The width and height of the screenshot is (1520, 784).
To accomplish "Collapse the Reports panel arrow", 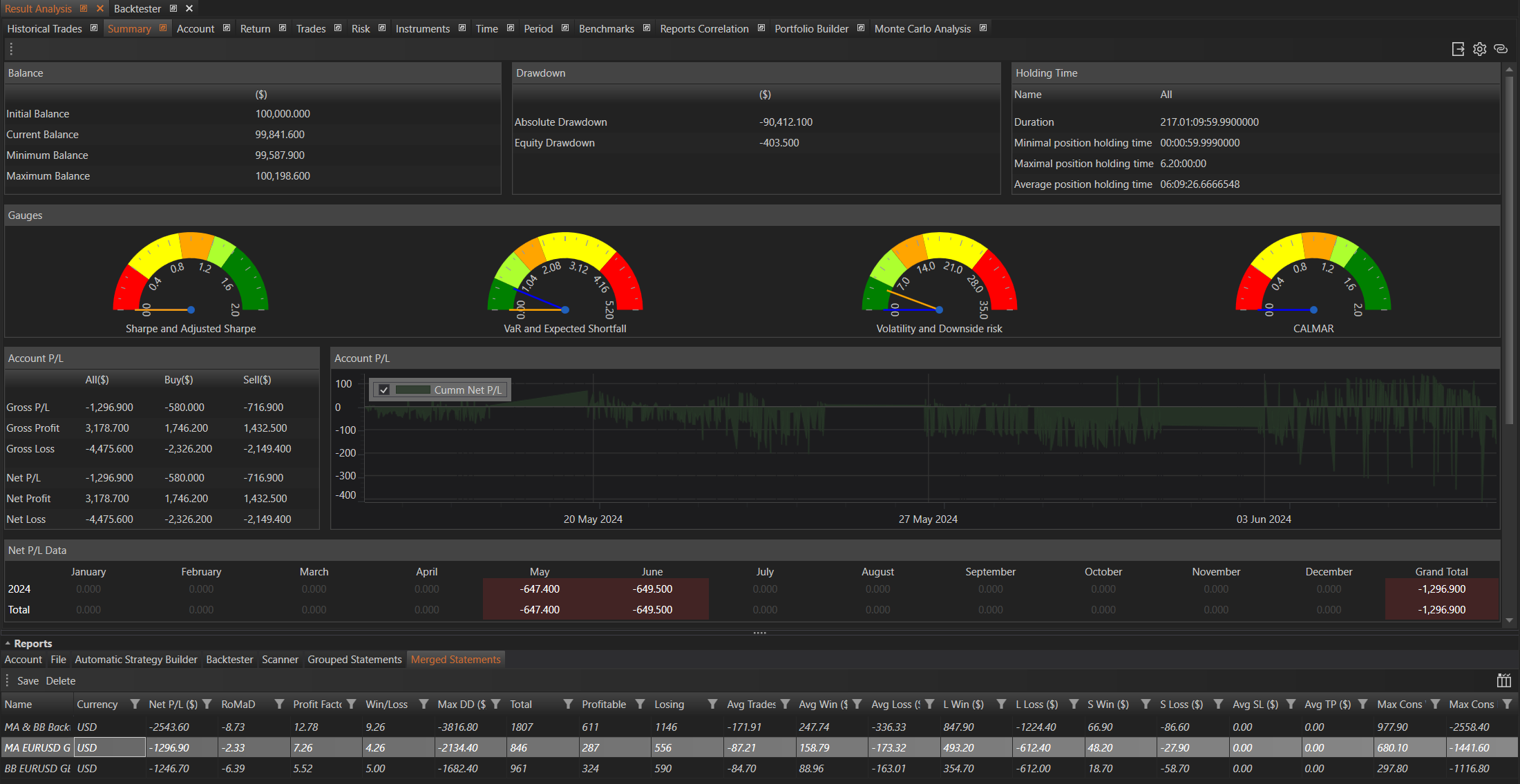I will [8, 643].
